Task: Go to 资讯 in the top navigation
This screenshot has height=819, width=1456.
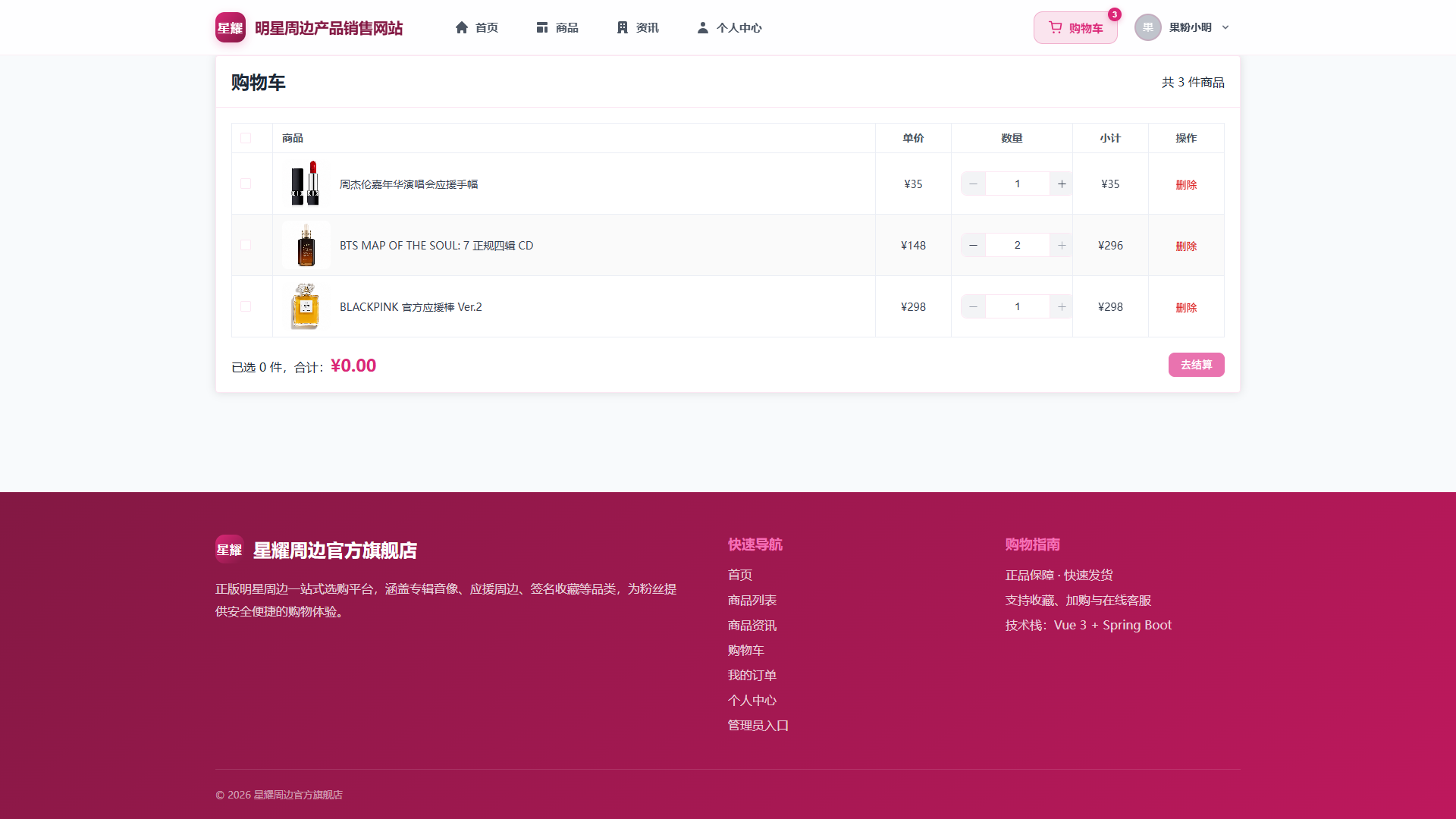Action: (638, 27)
